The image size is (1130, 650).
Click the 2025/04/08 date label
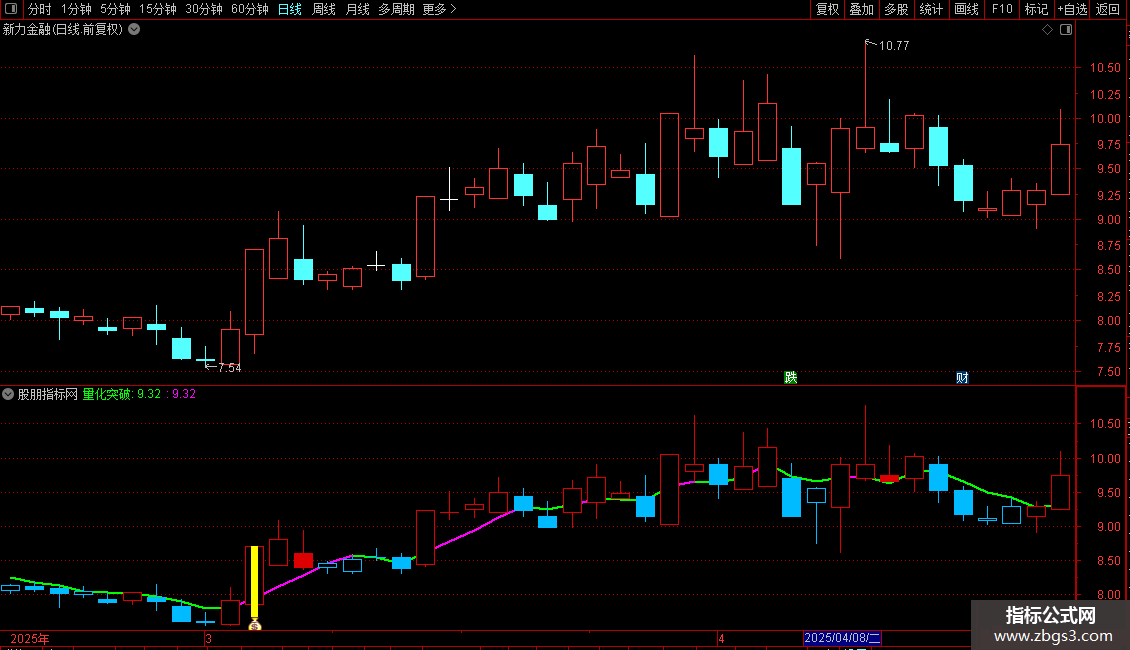pos(842,638)
